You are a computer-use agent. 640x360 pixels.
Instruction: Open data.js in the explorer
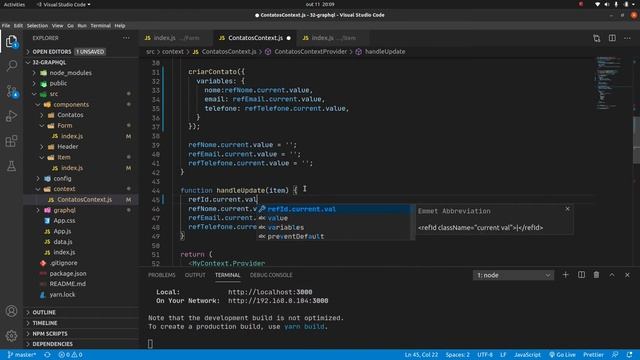62,242
